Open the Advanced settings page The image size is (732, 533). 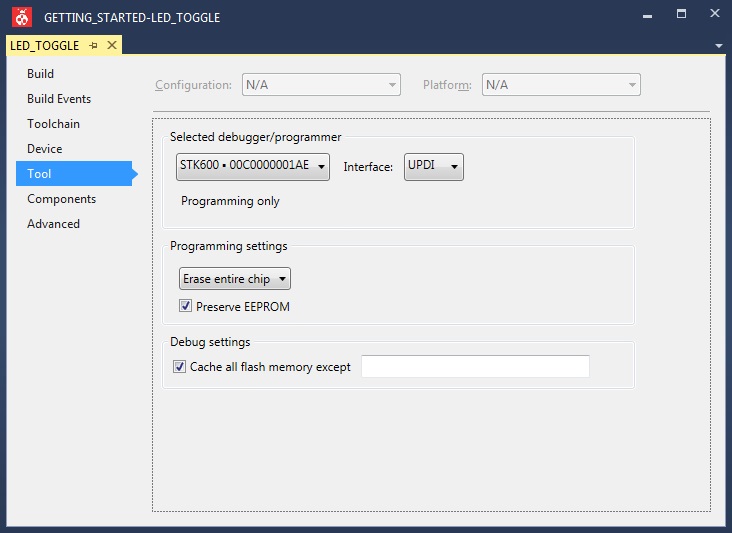(x=53, y=224)
